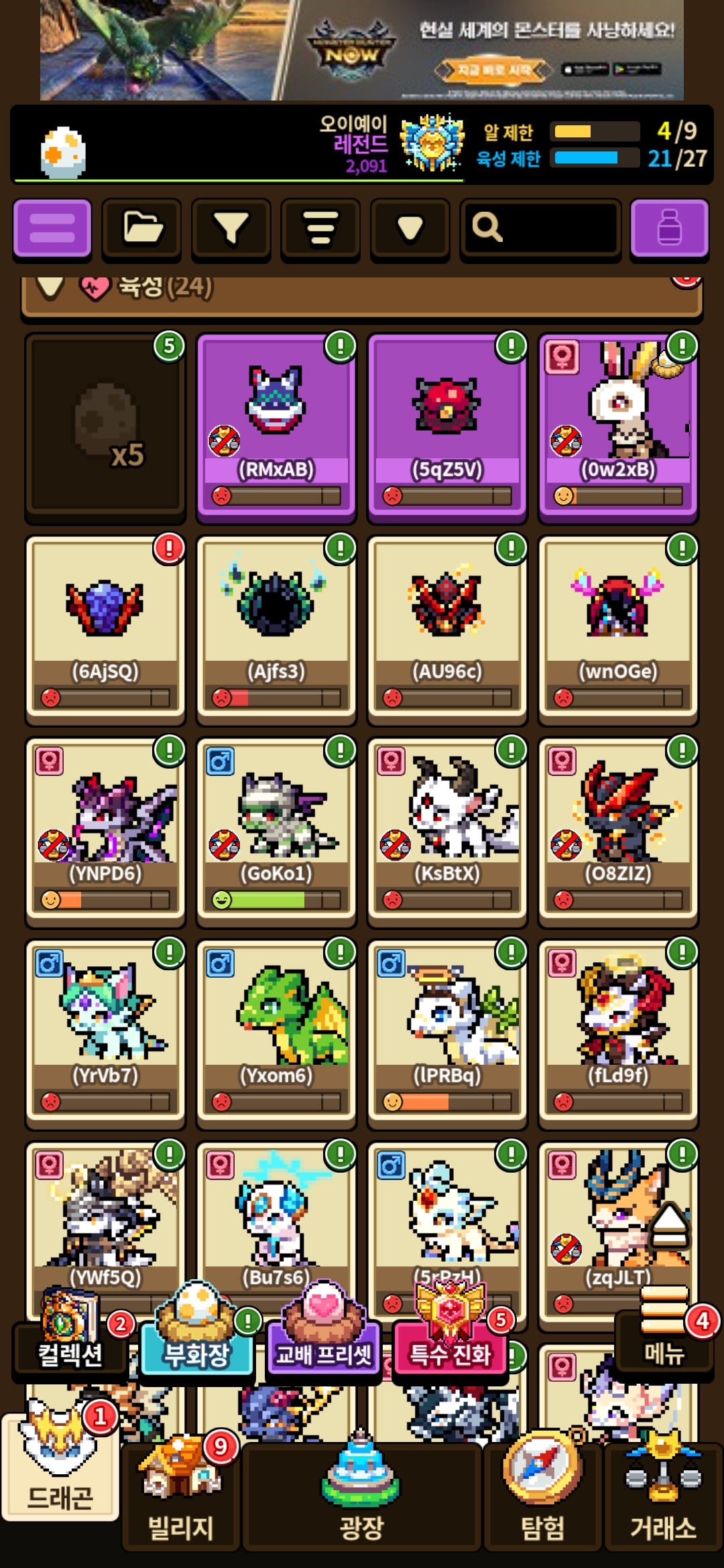724x1568 pixels.
Task: Open the funnel filter options
Action: coord(231,228)
